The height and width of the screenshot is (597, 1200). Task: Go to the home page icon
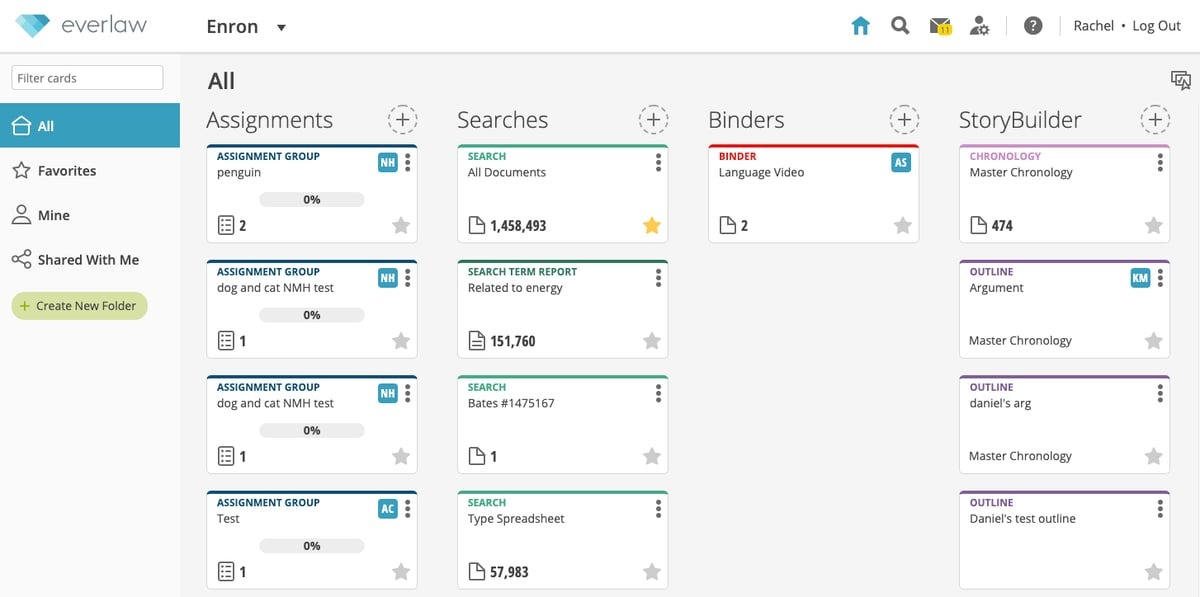860,27
